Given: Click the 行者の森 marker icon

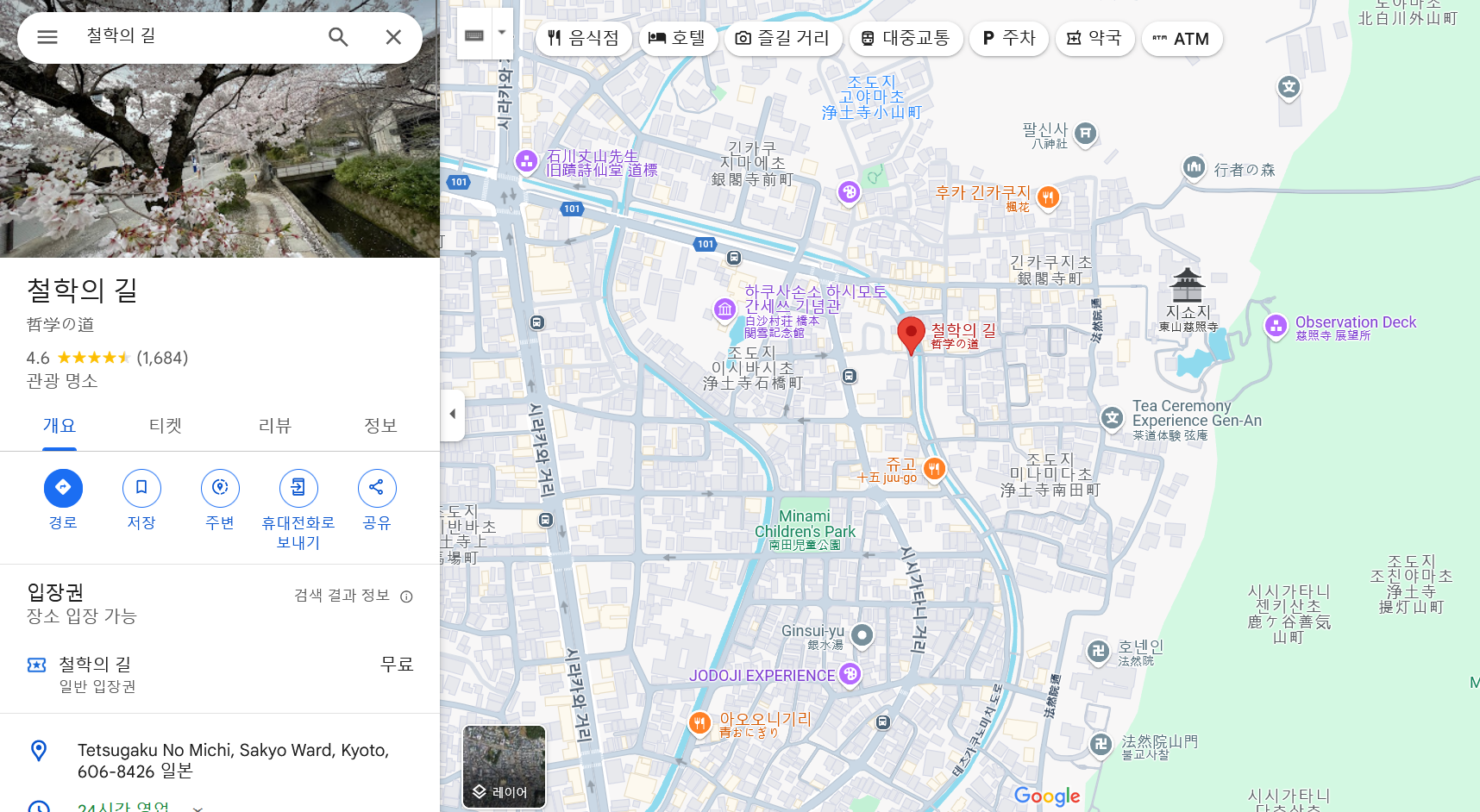Looking at the screenshot, I should (x=1194, y=167).
